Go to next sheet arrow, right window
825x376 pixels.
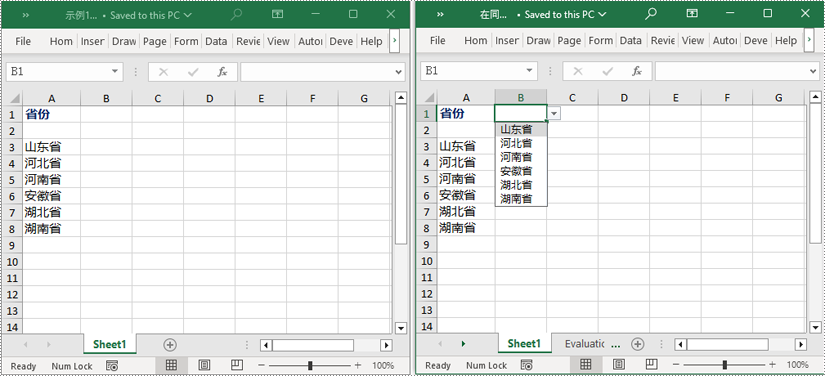(464, 344)
